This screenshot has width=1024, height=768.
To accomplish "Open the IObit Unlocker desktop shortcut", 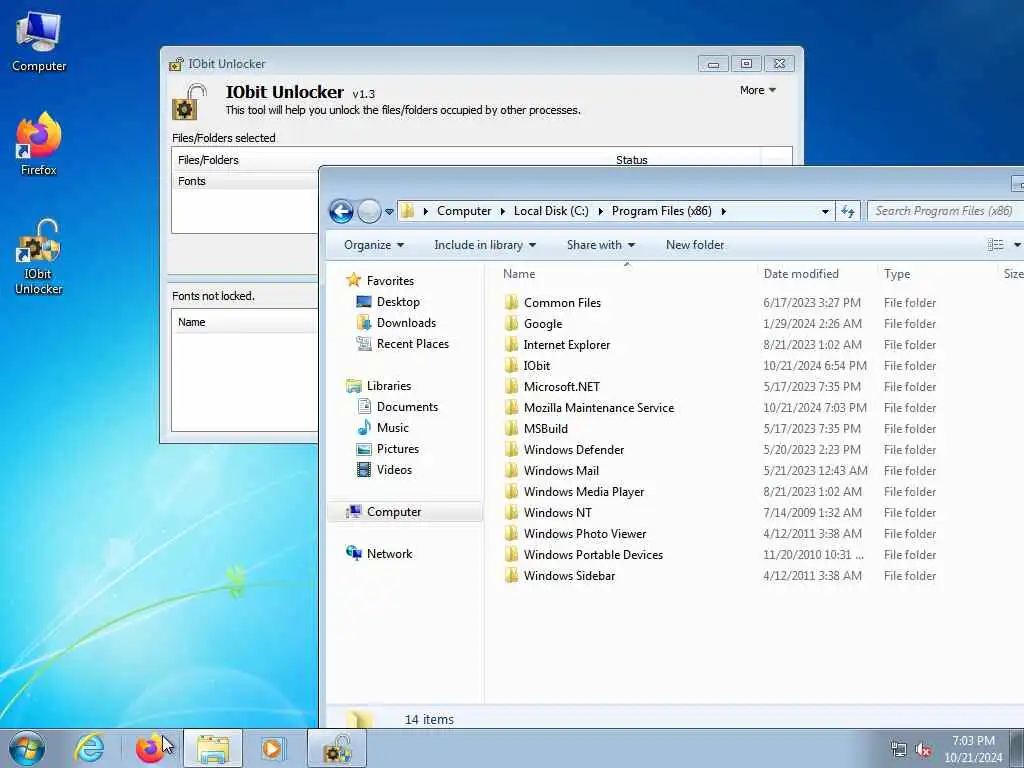I will 39,257.
